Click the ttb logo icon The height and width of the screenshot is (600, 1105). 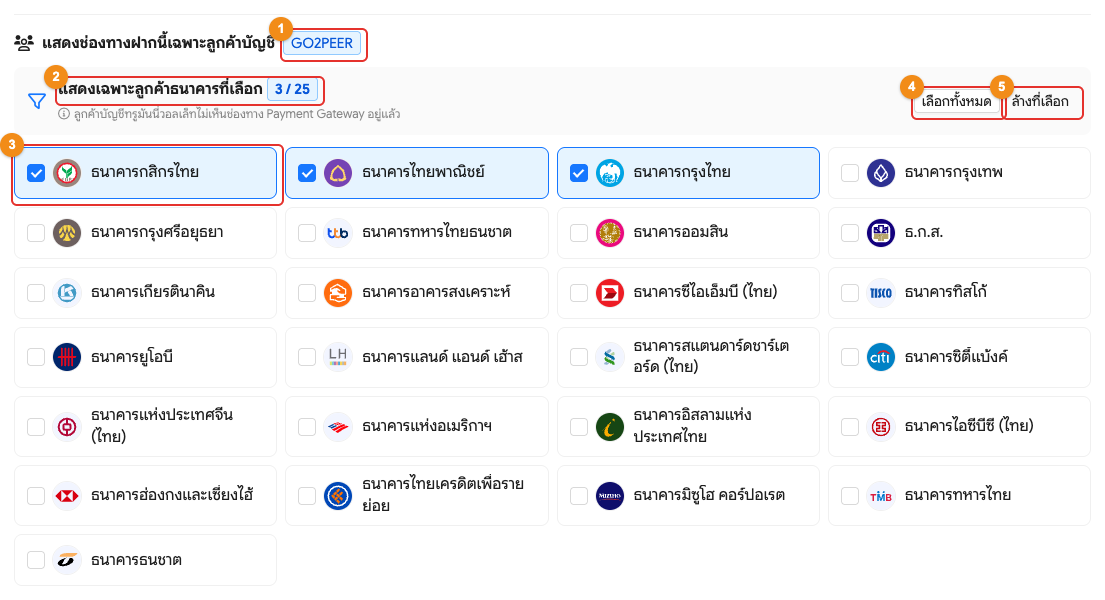click(x=338, y=233)
